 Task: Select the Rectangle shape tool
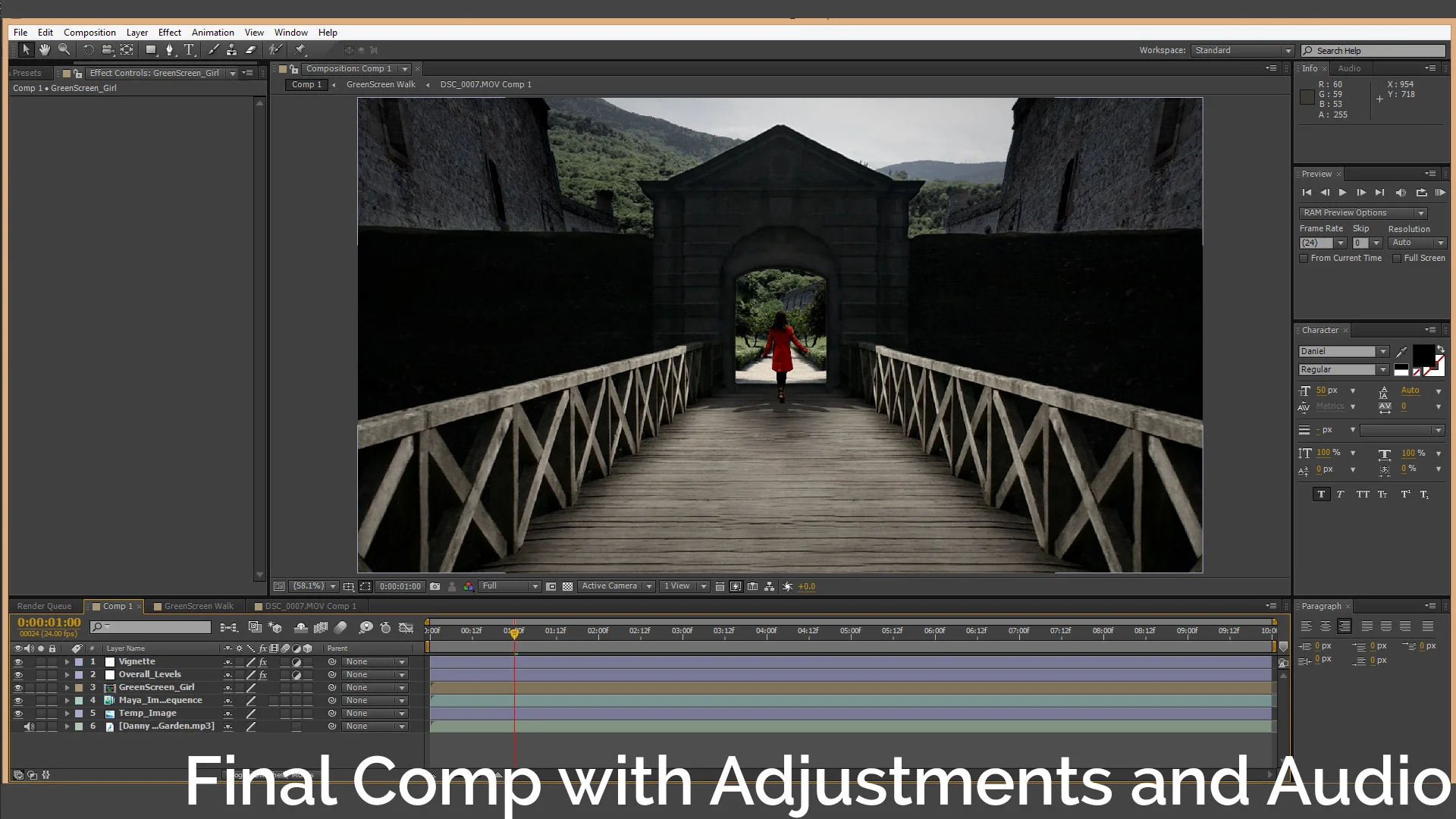[151, 50]
